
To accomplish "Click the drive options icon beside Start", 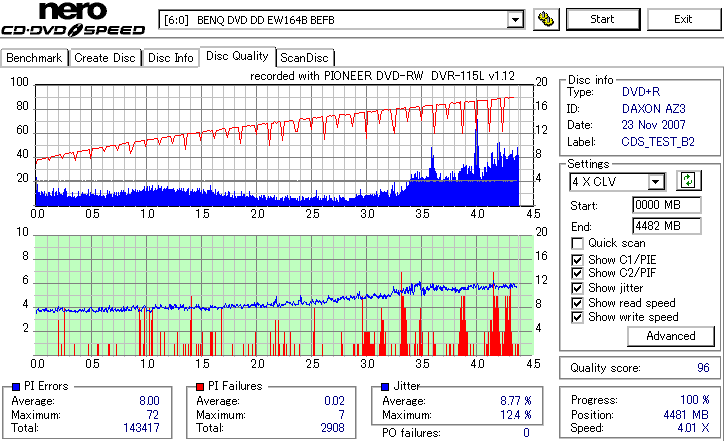I will coord(546,19).
